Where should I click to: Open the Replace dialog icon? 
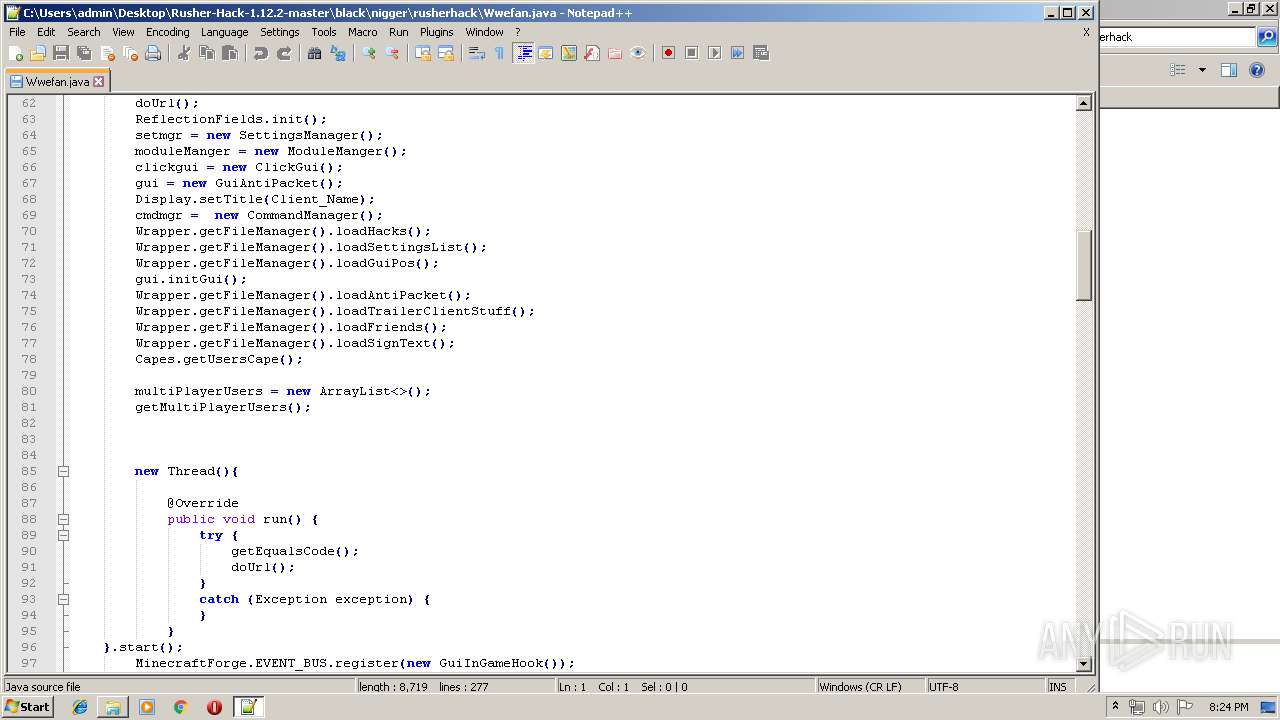click(338, 53)
